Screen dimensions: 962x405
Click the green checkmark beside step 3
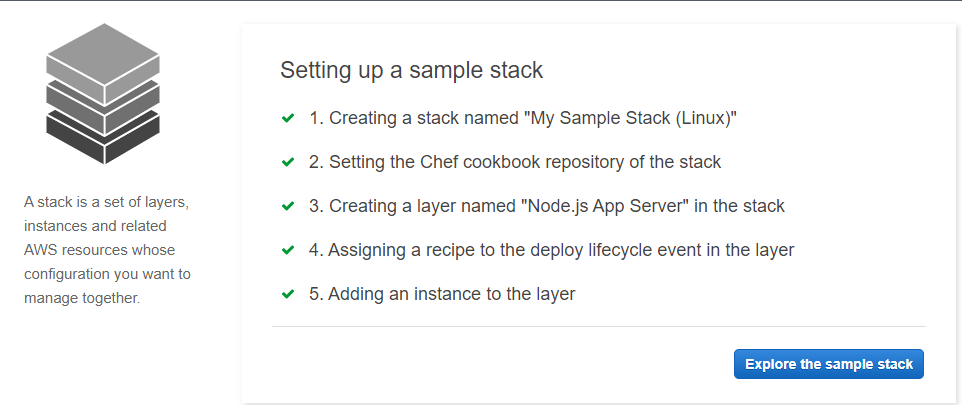(288, 207)
